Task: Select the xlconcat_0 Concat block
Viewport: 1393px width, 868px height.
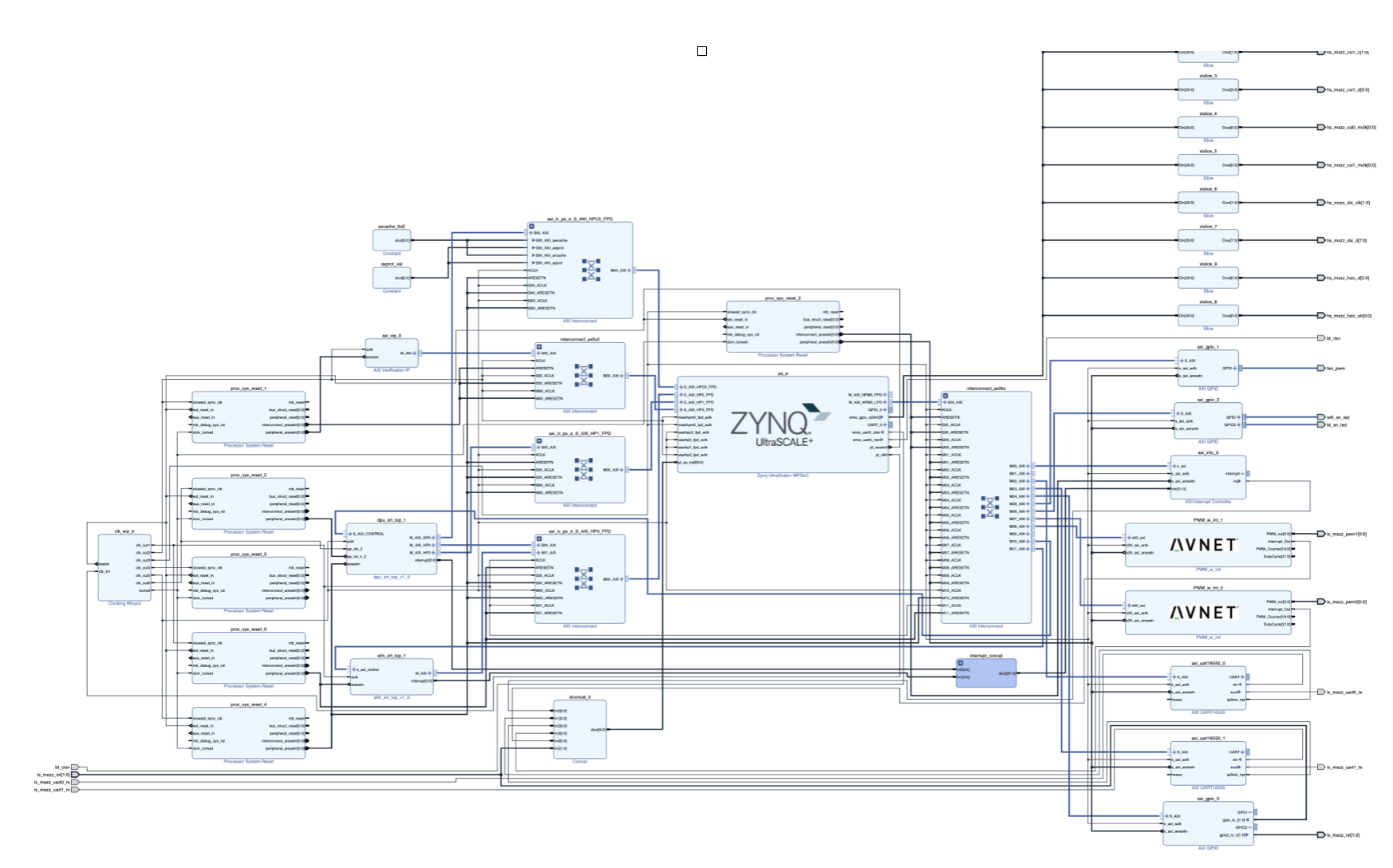Action: (580, 729)
